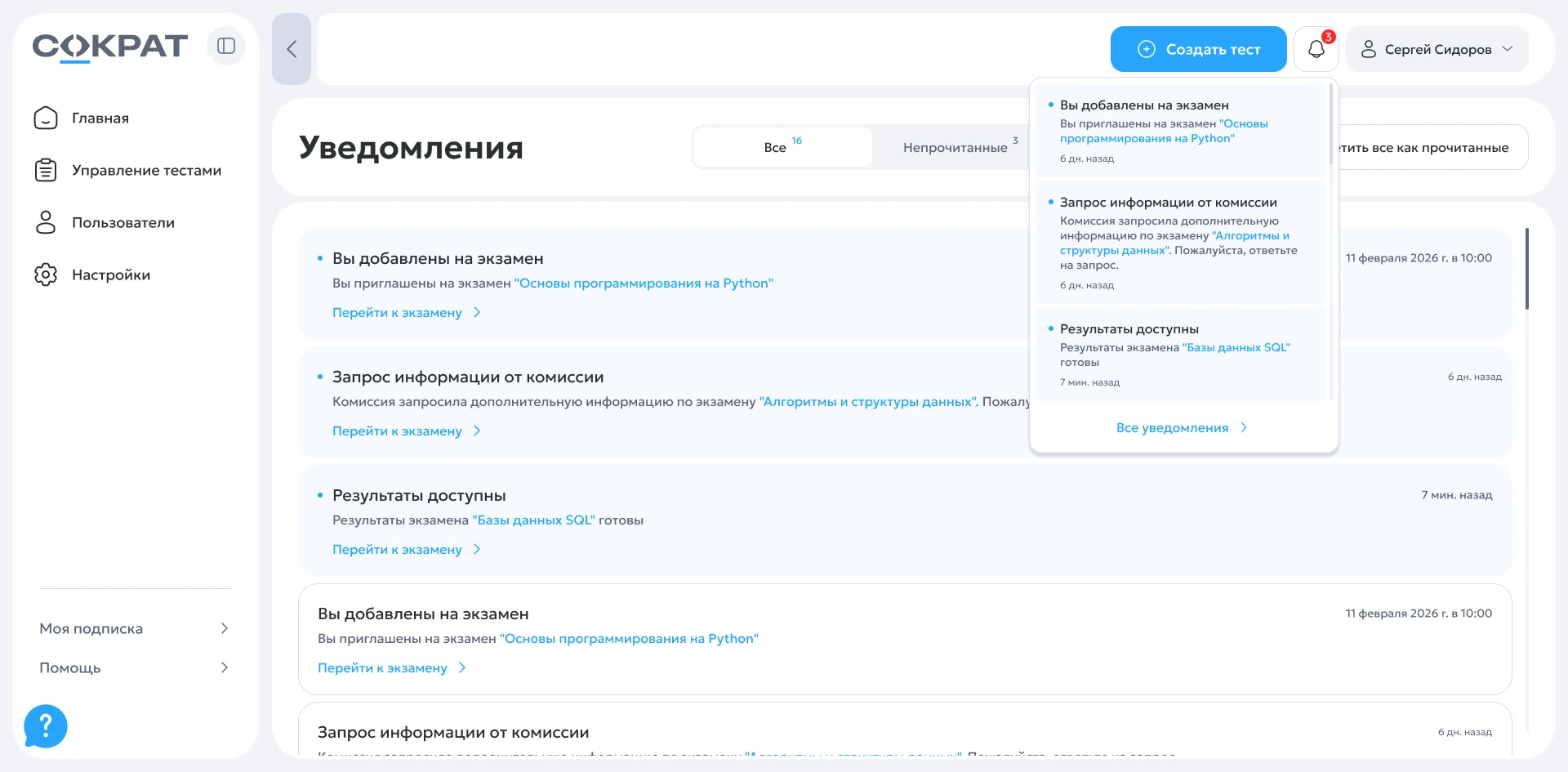Image resolution: width=1568 pixels, height=772 pixels.
Task: Select popup notification Результаты доступны
Action: tap(1181, 354)
